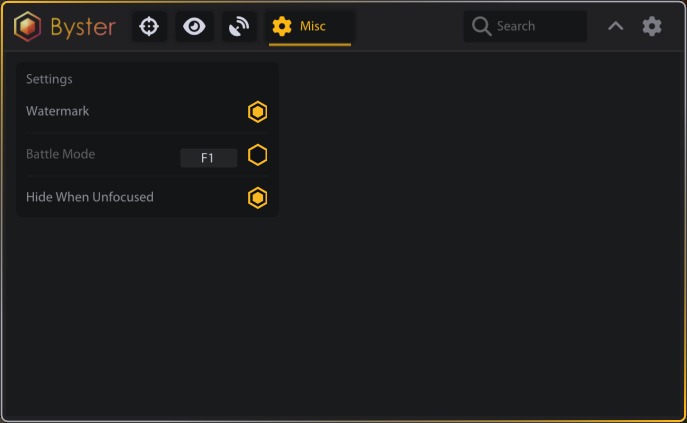
Task: Click the Hide When Unfocused label
Action: pyautogui.click(x=90, y=197)
